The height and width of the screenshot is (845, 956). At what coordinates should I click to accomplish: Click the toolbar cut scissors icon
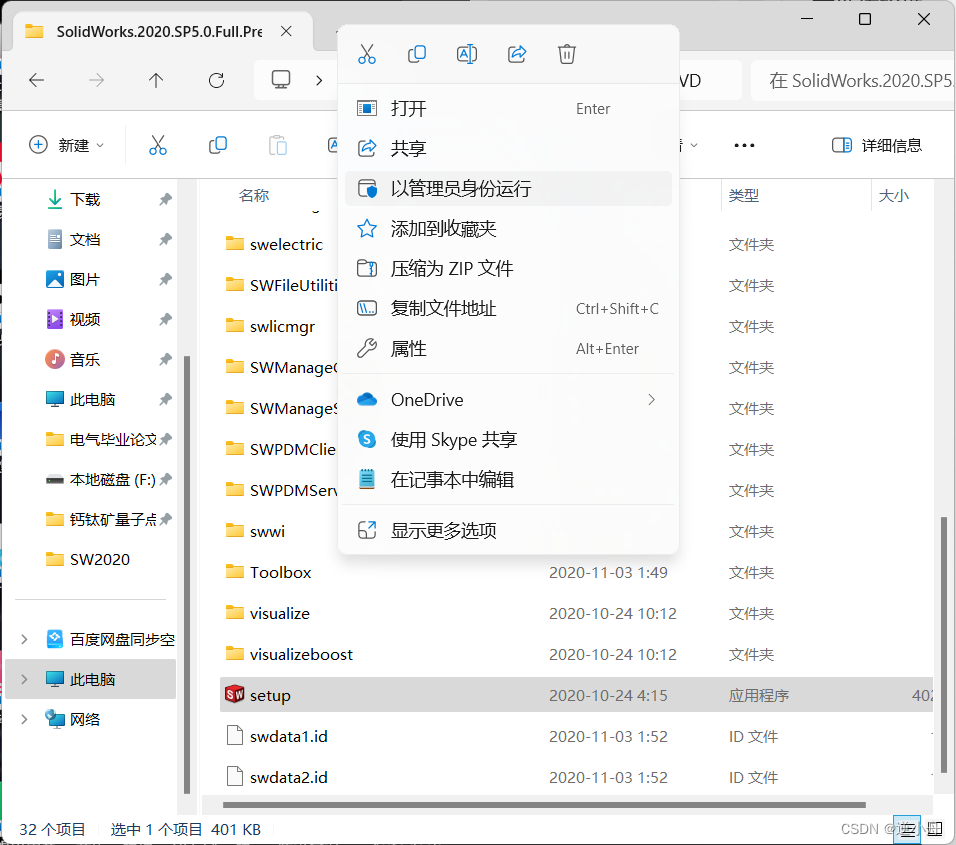coord(158,145)
